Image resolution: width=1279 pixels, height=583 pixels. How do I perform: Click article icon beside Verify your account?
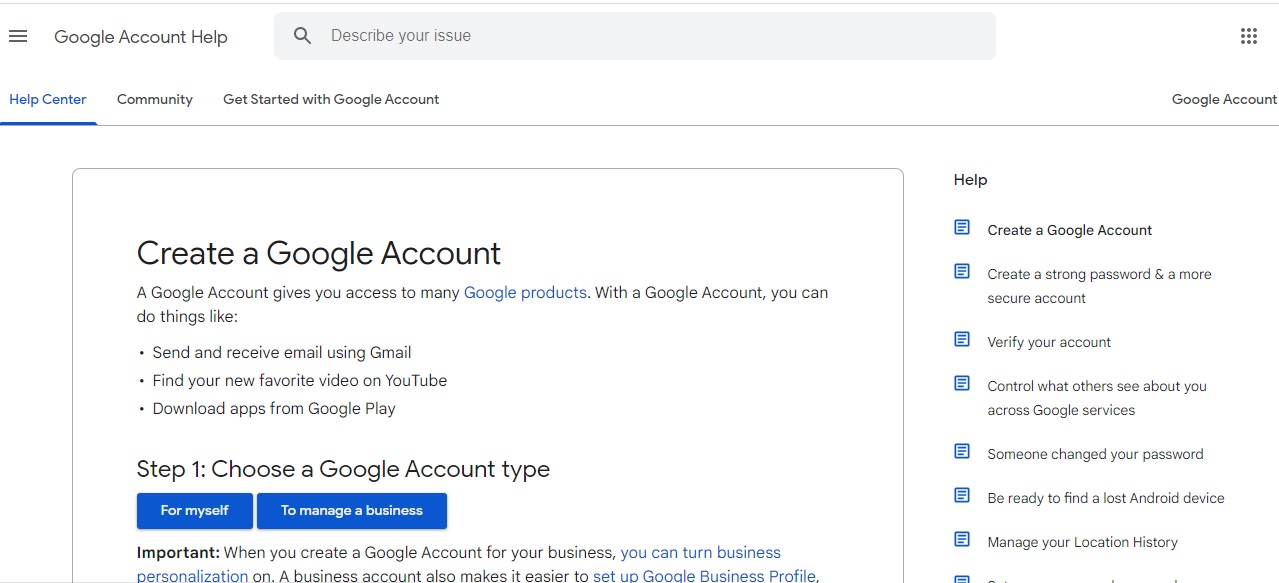coord(962,340)
